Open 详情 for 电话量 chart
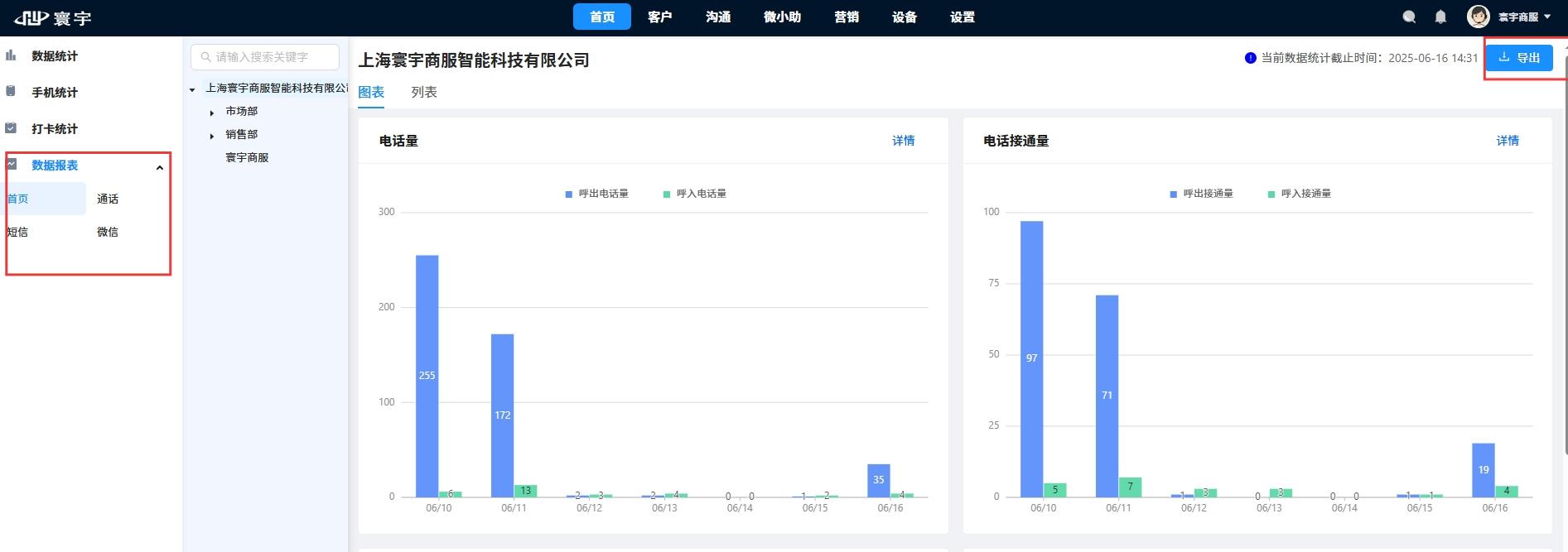Image resolution: width=1568 pixels, height=552 pixels. (x=904, y=141)
